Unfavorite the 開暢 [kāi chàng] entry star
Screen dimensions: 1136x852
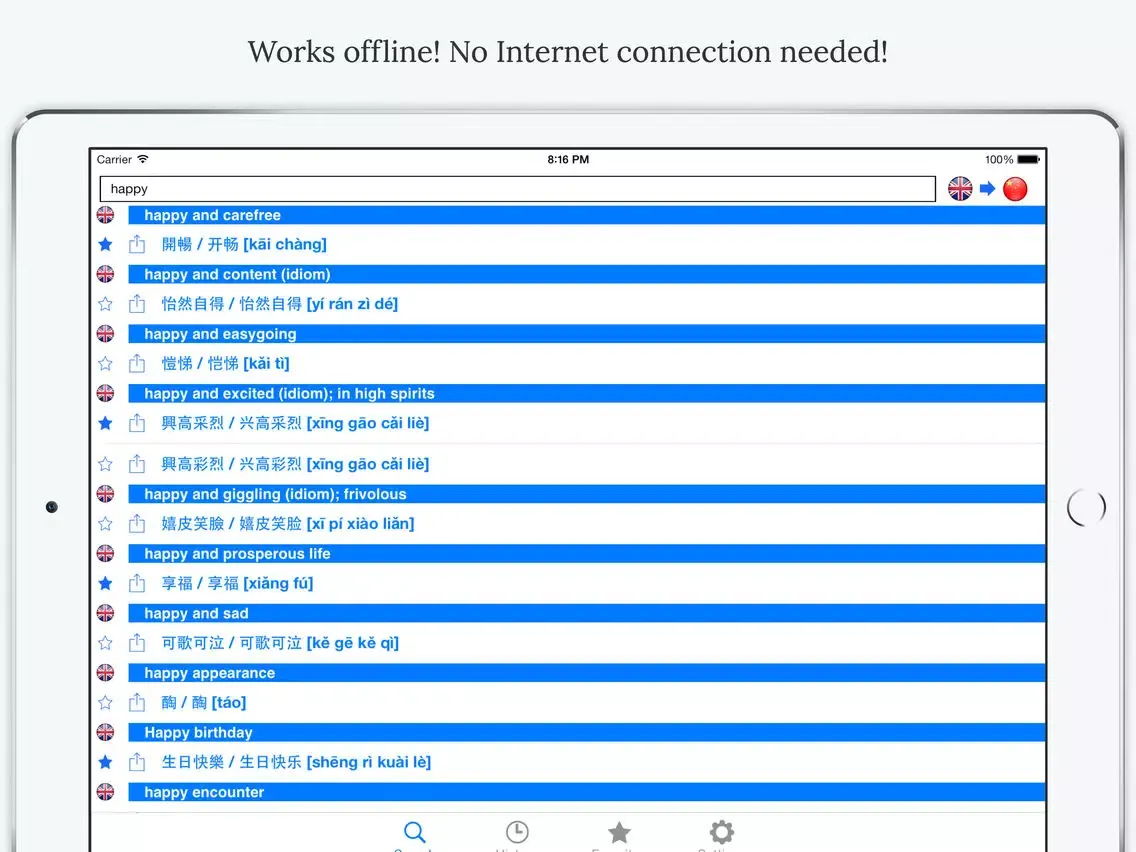[x=105, y=245]
